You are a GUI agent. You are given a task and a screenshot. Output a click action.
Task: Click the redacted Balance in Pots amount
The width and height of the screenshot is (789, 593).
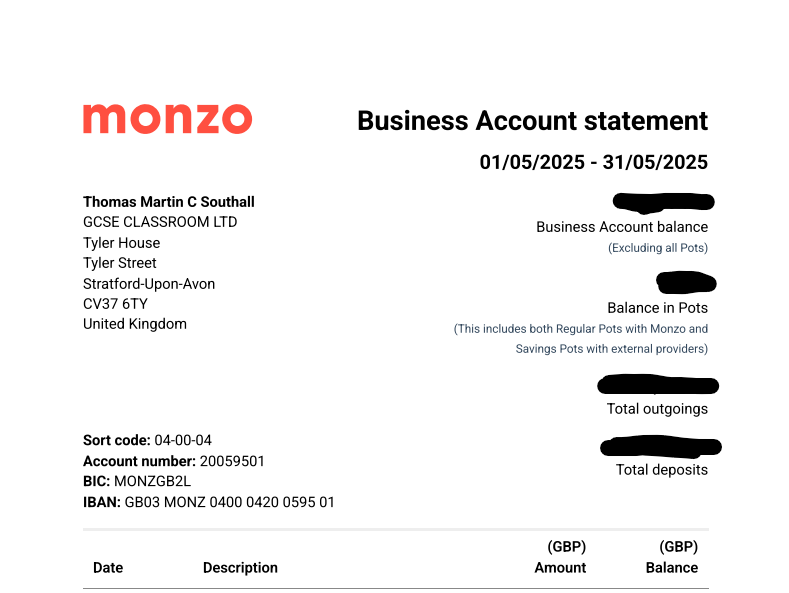coord(686,282)
